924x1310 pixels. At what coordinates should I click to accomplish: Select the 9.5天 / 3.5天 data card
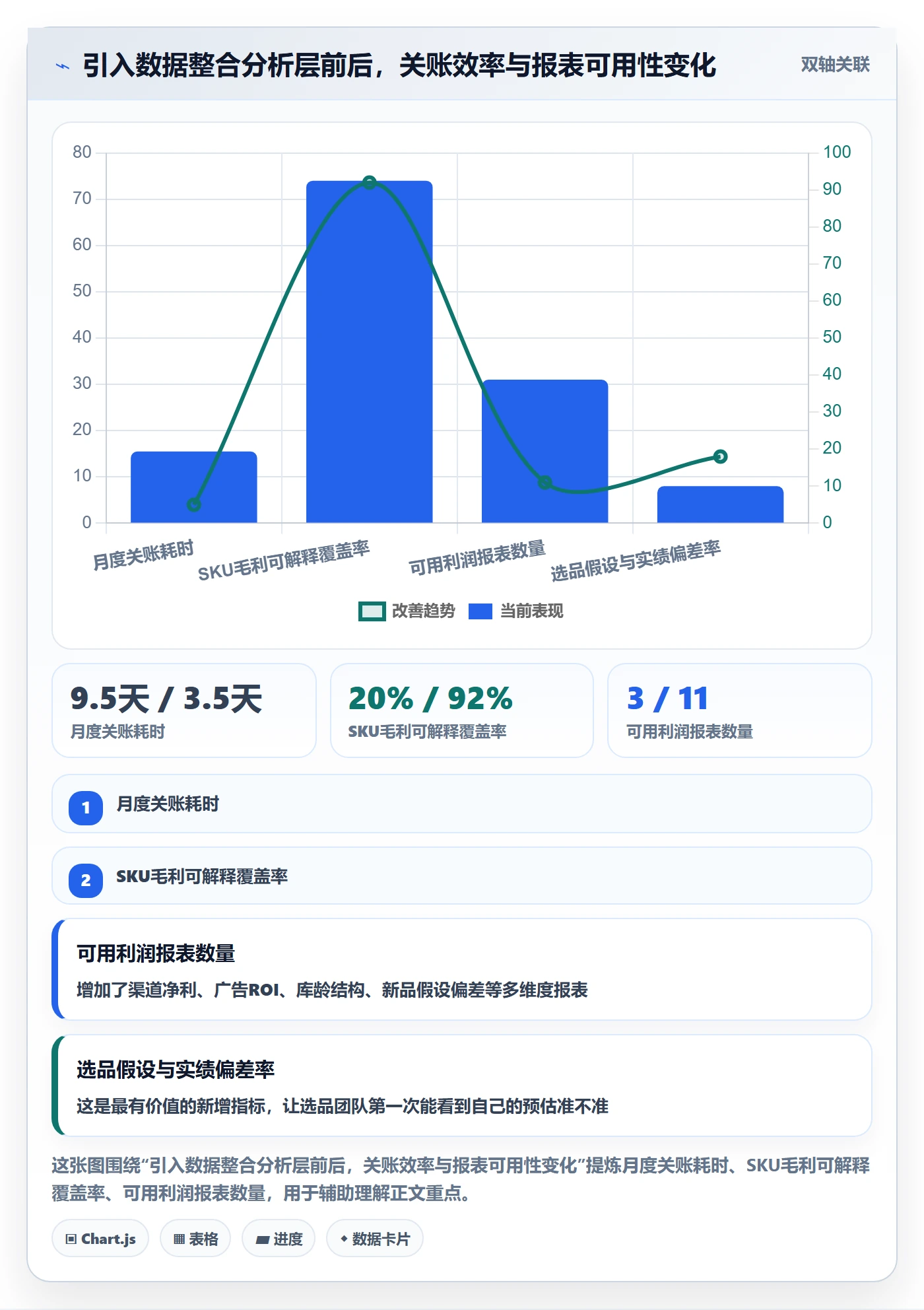point(184,710)
